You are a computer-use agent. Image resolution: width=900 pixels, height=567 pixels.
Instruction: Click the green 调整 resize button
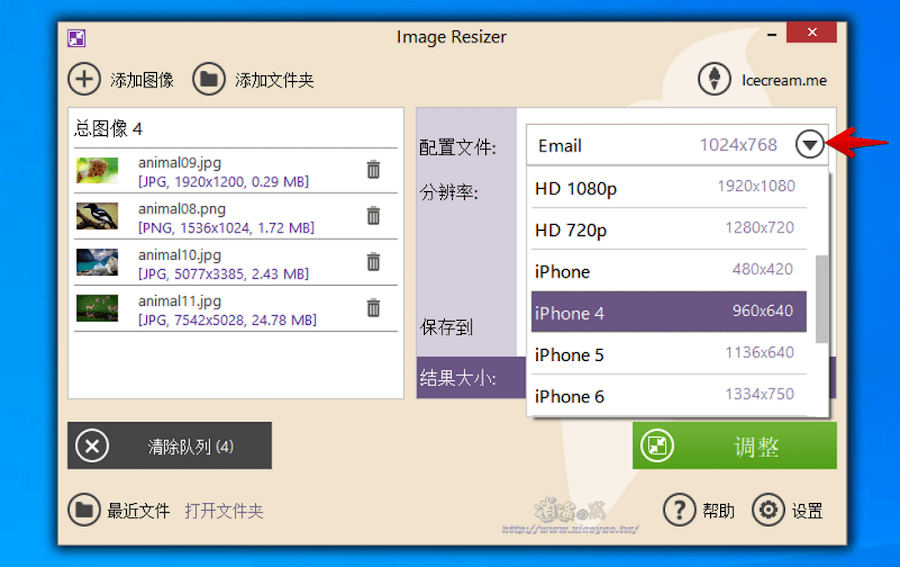(735, 446)
